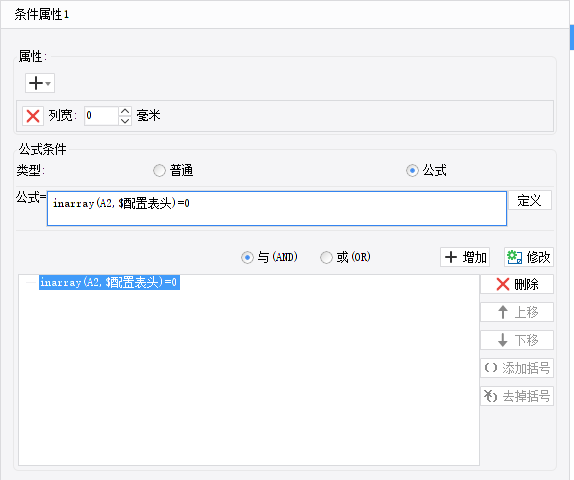Image resolution: width=574 pixels, height=480 pixels.
Task: Increase 列宽 value with up arrow
Action: [125, 111]
